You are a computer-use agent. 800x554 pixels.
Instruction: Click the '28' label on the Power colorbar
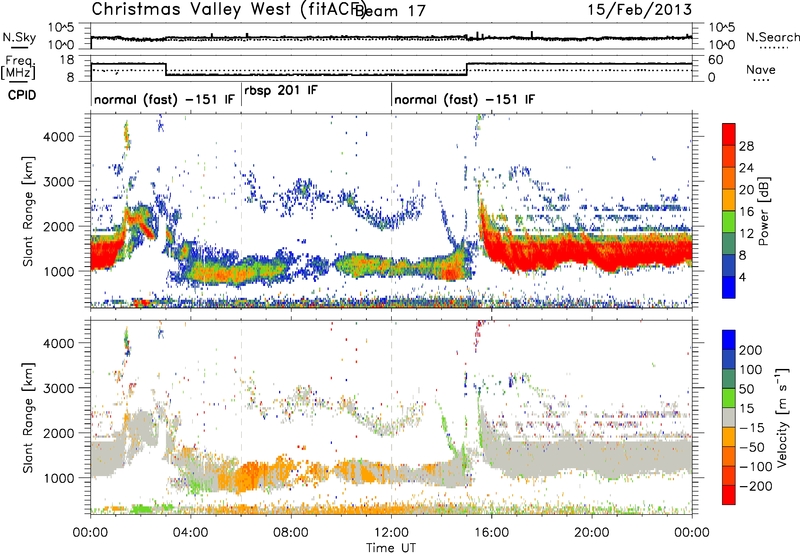point(746,146)
